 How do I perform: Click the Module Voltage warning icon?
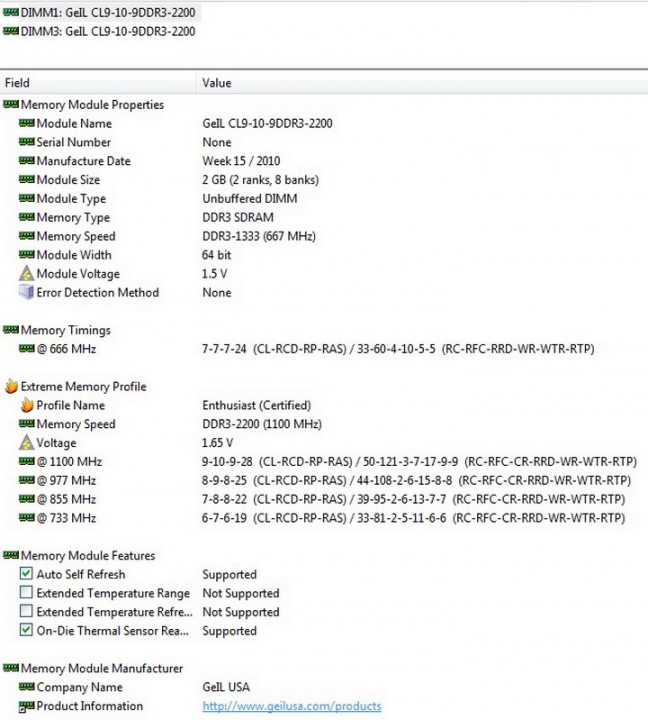point(27,274)
